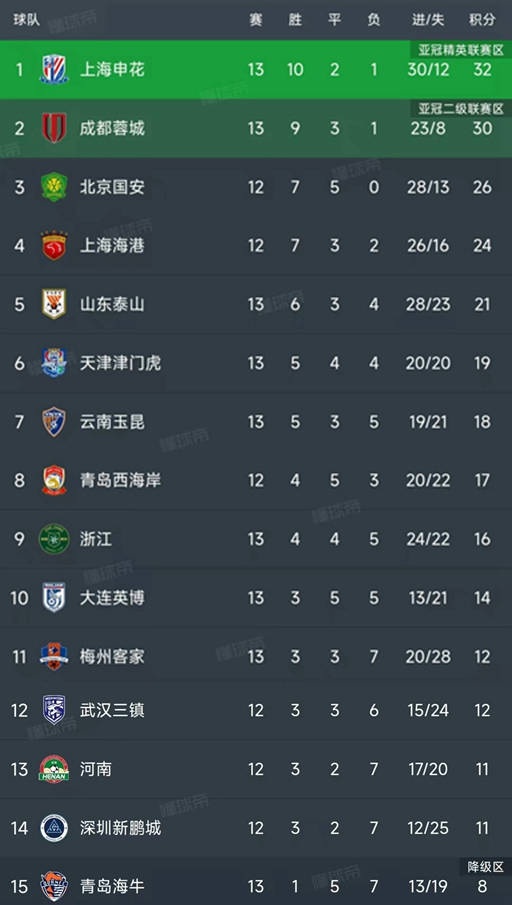This screenshot has width=512, height=905.
Task: Select the 球队 header label
Action: pyautogui.click(x=27, y=20)
